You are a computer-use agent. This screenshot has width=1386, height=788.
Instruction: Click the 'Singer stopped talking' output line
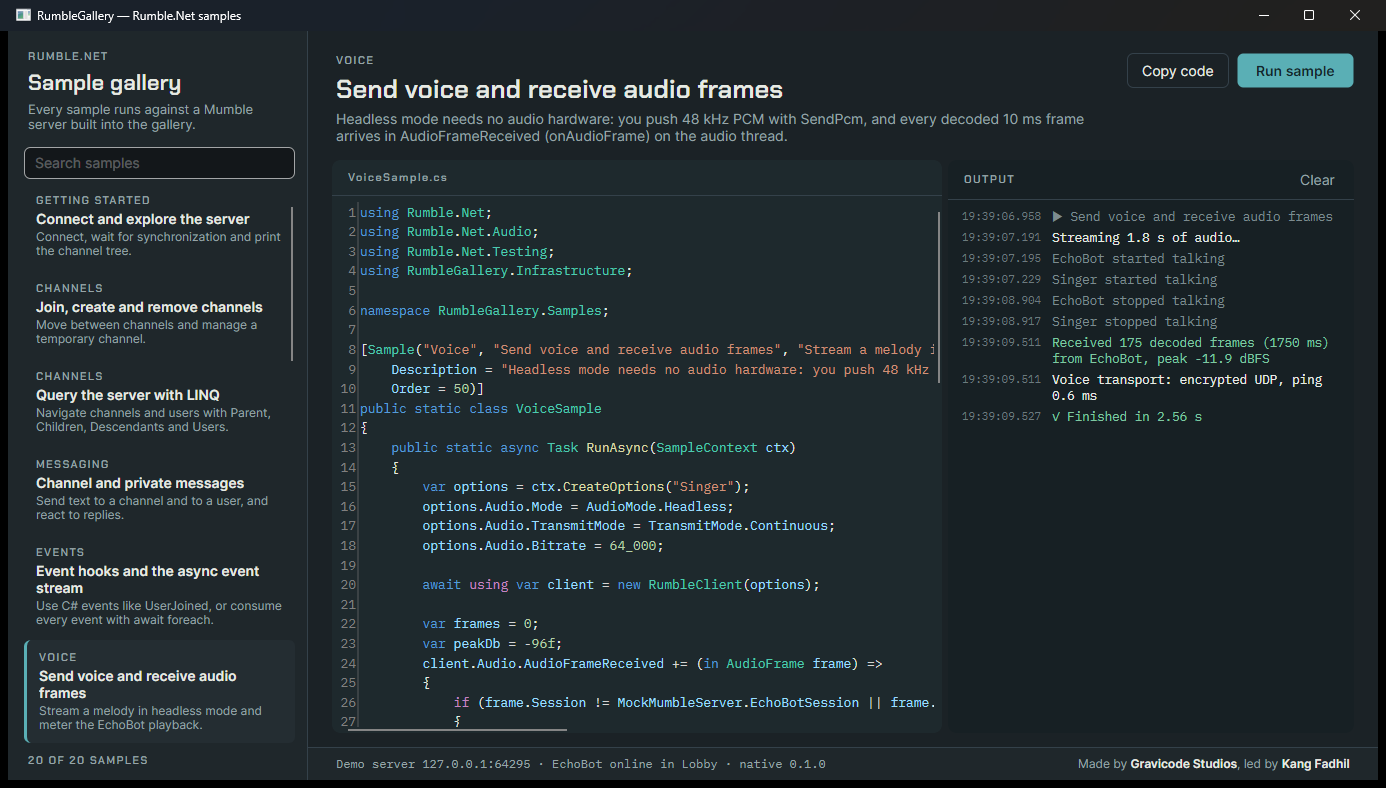1134,322
